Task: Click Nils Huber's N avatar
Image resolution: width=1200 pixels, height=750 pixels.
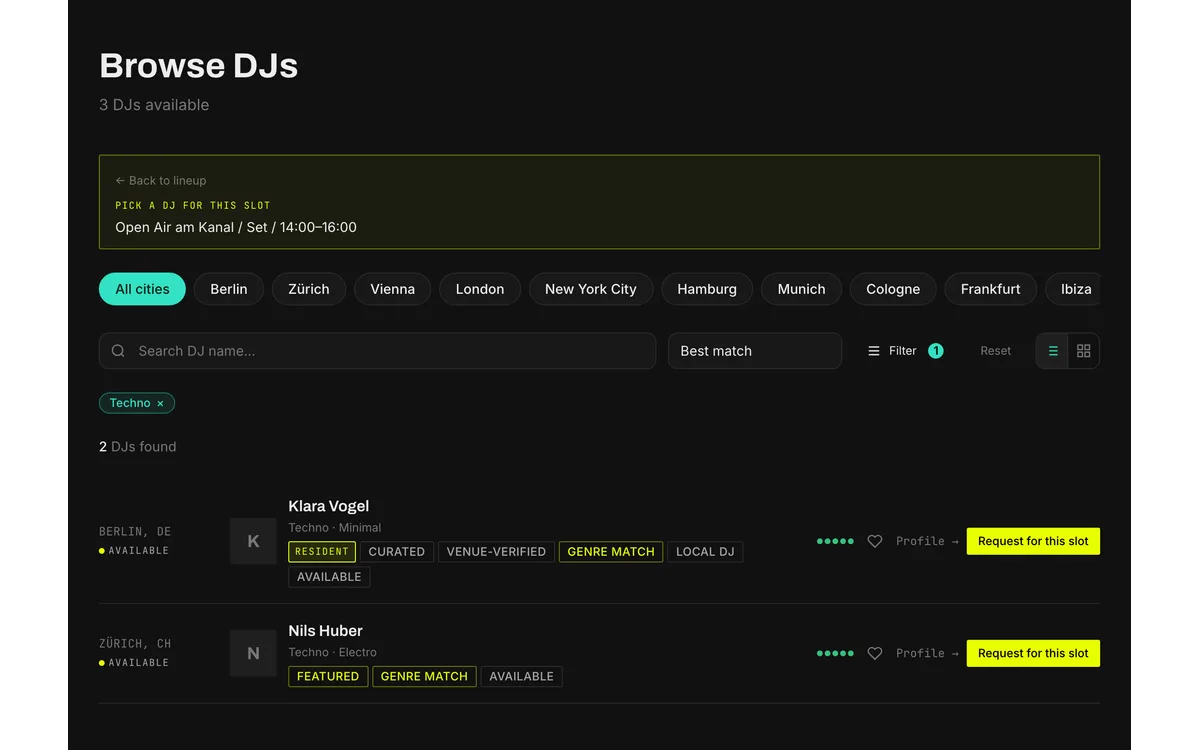Action: point(253,653)
